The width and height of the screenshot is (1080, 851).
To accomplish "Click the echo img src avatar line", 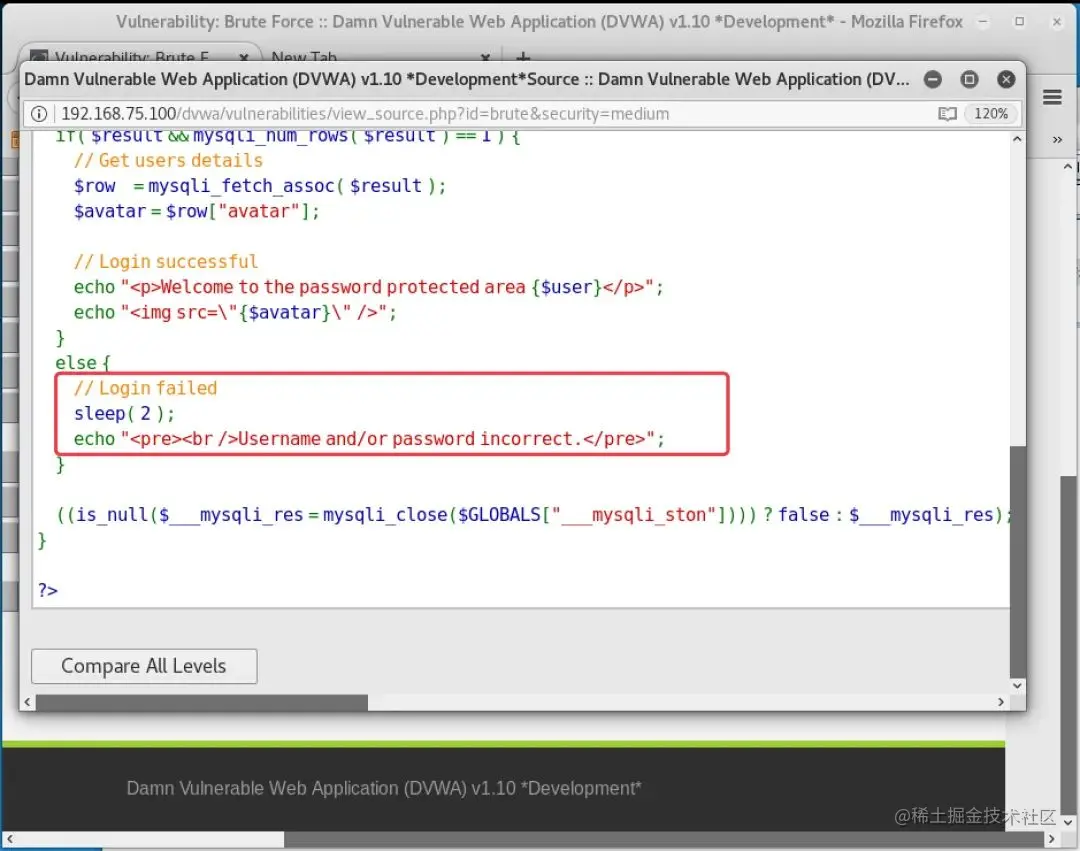I will click(x=236, y=313).
